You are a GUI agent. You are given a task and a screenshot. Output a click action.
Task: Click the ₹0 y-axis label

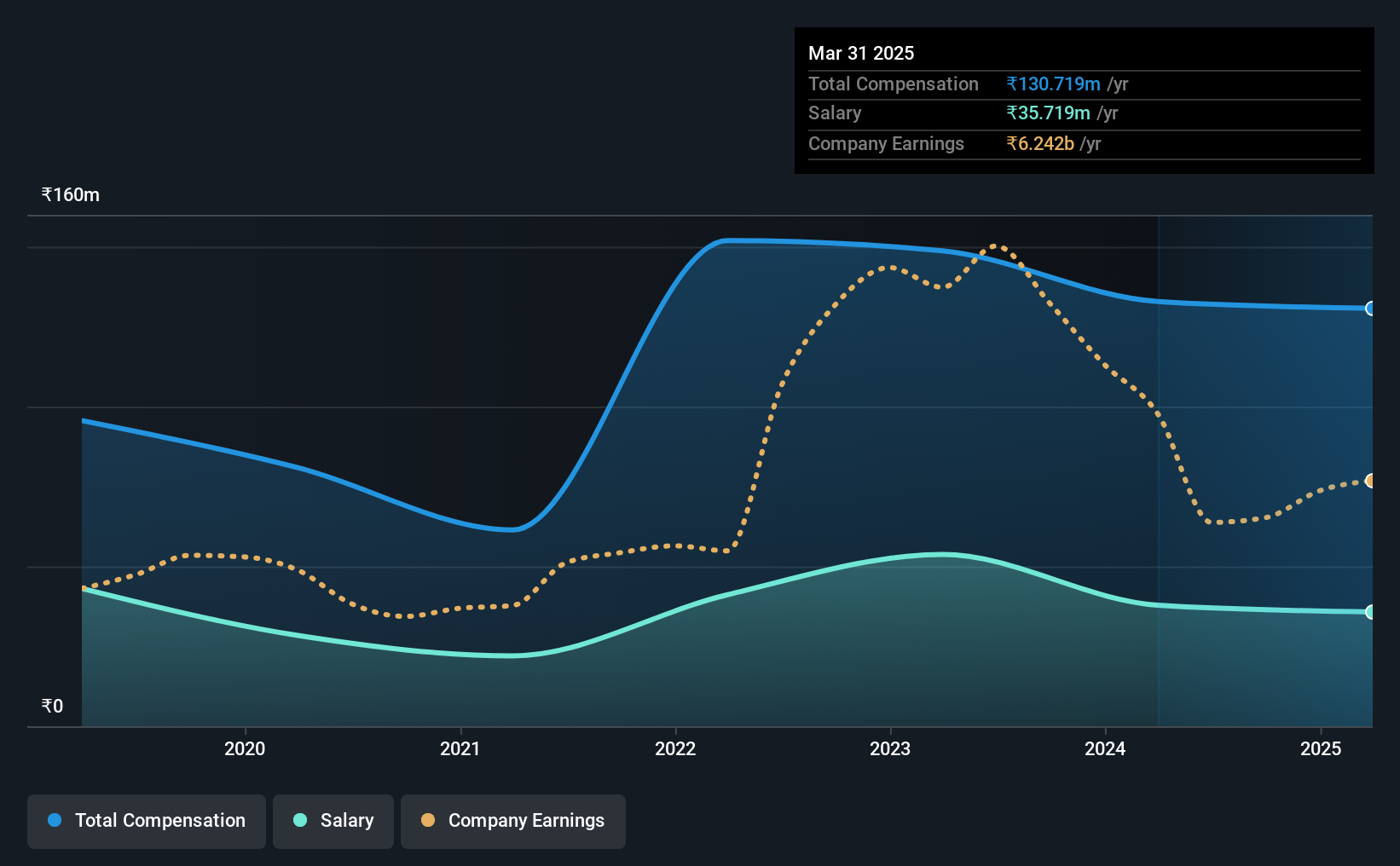tap(52, 706)
